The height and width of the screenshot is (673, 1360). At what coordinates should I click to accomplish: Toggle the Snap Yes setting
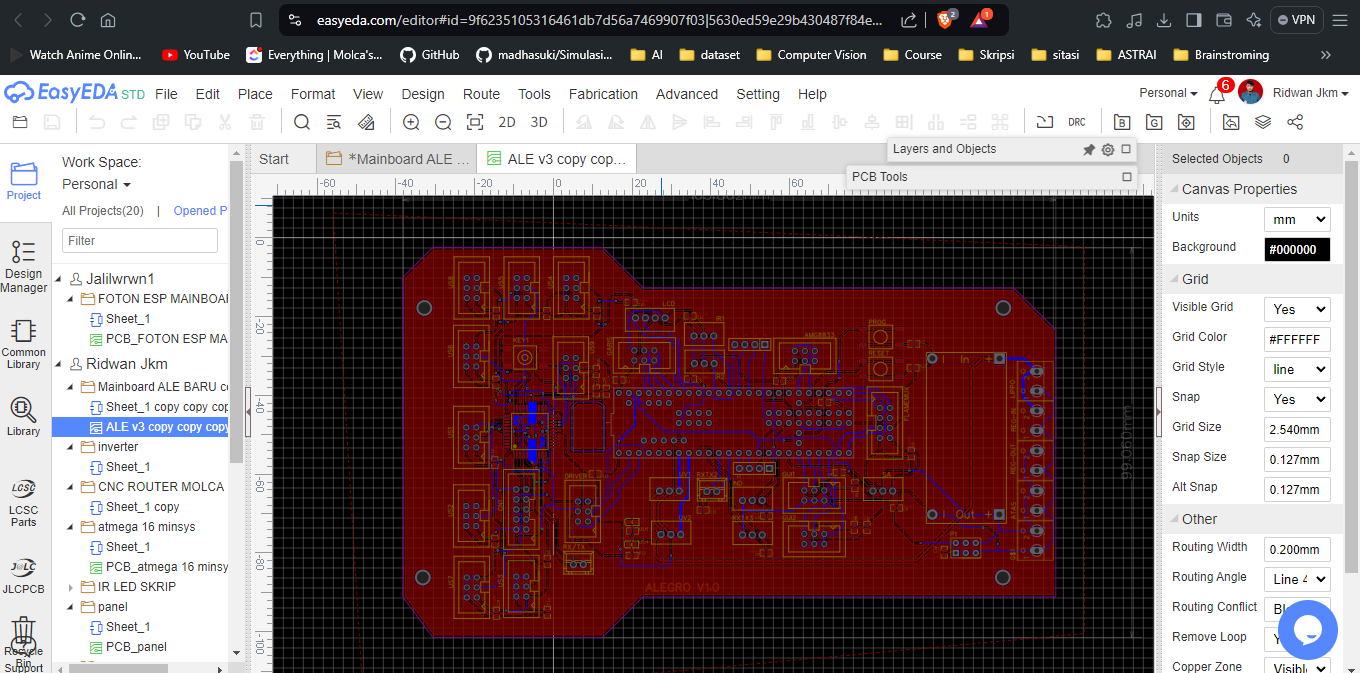point(1297,399)
